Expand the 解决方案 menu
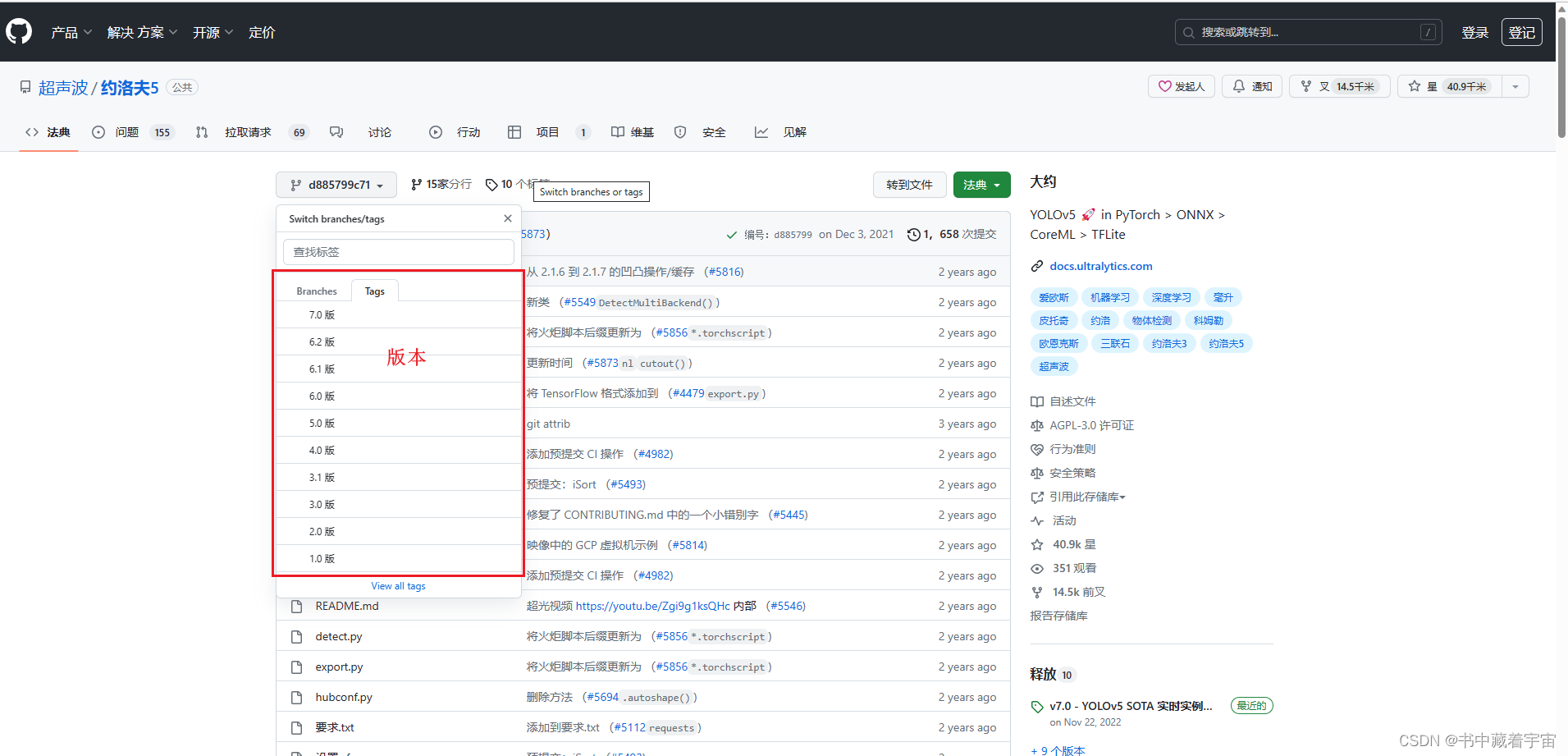The image size is (1568, 756). (142, 33)
